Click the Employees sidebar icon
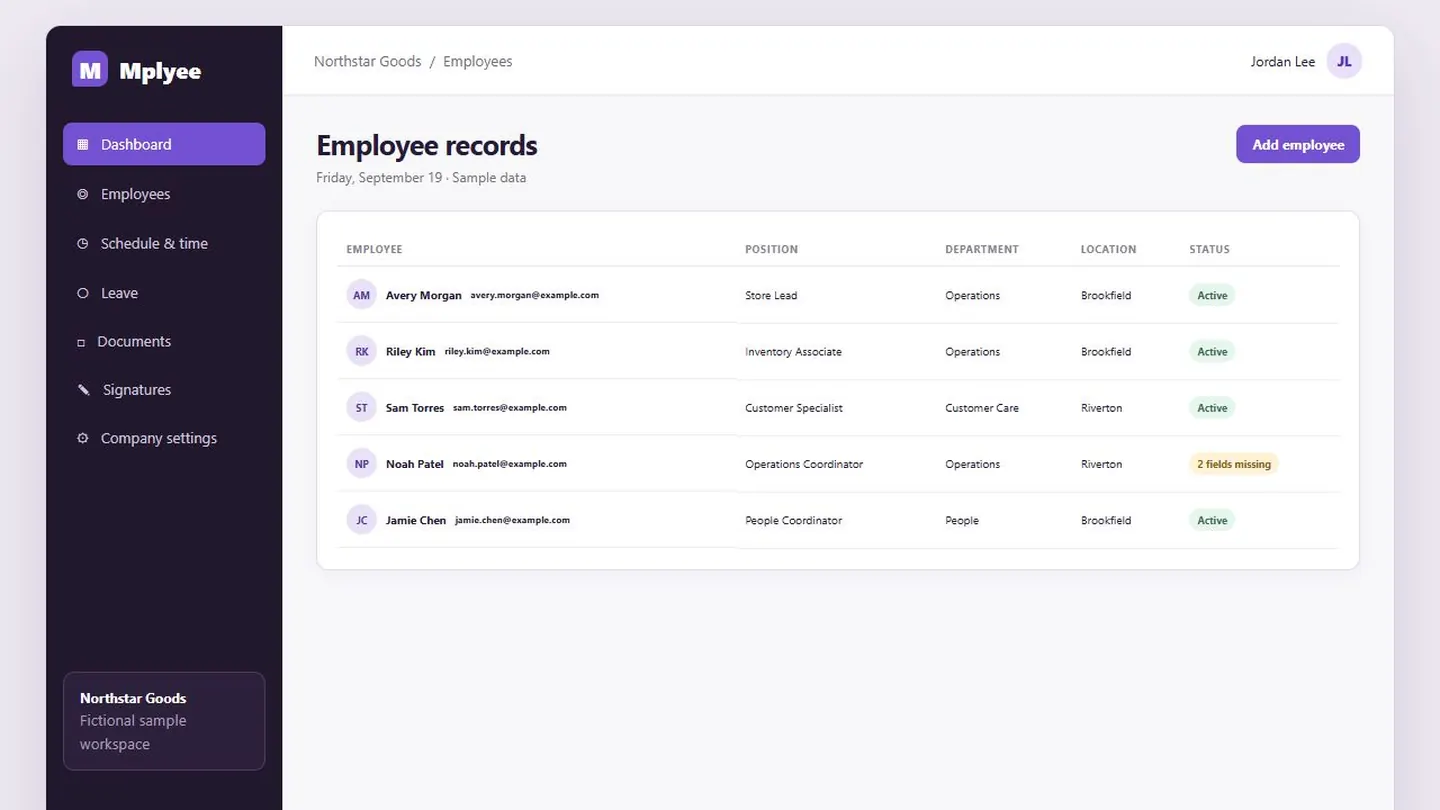 (83, 194)
